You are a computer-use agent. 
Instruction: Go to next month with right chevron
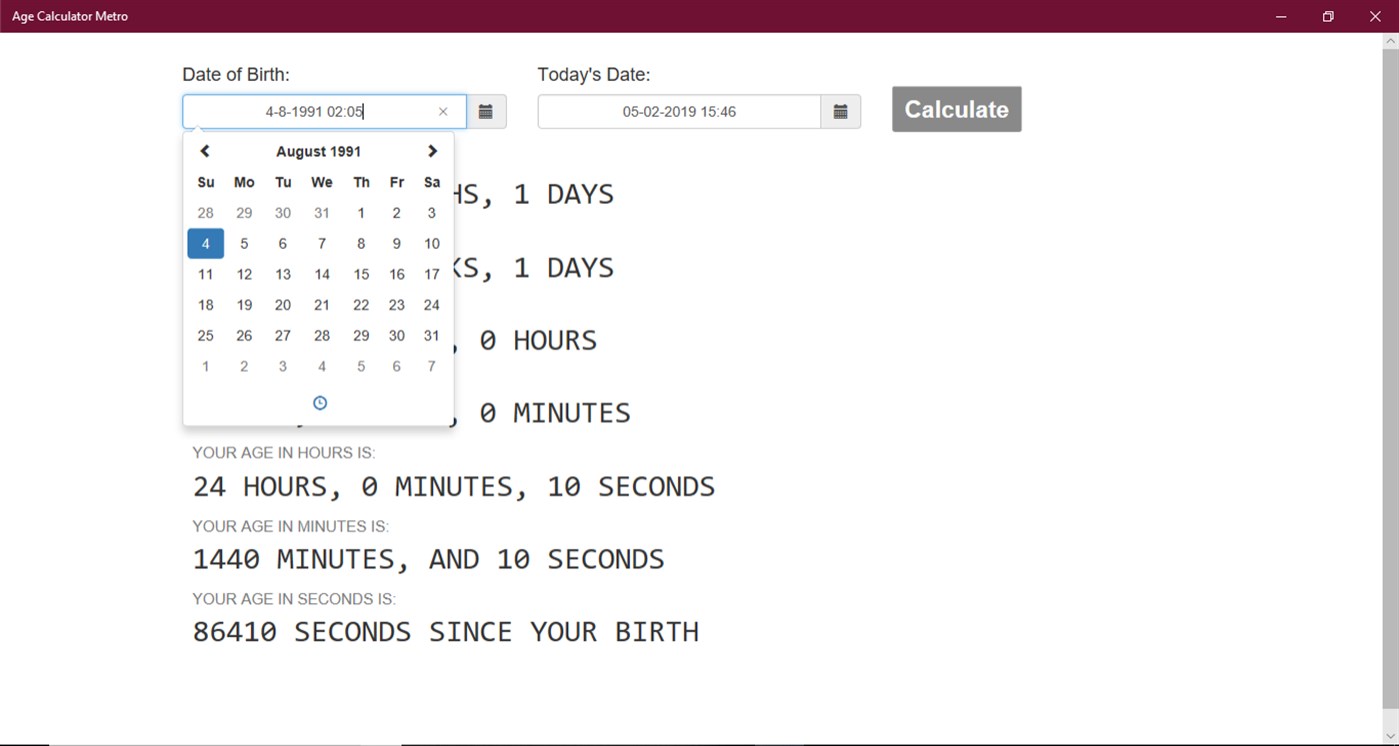(432, 151)
